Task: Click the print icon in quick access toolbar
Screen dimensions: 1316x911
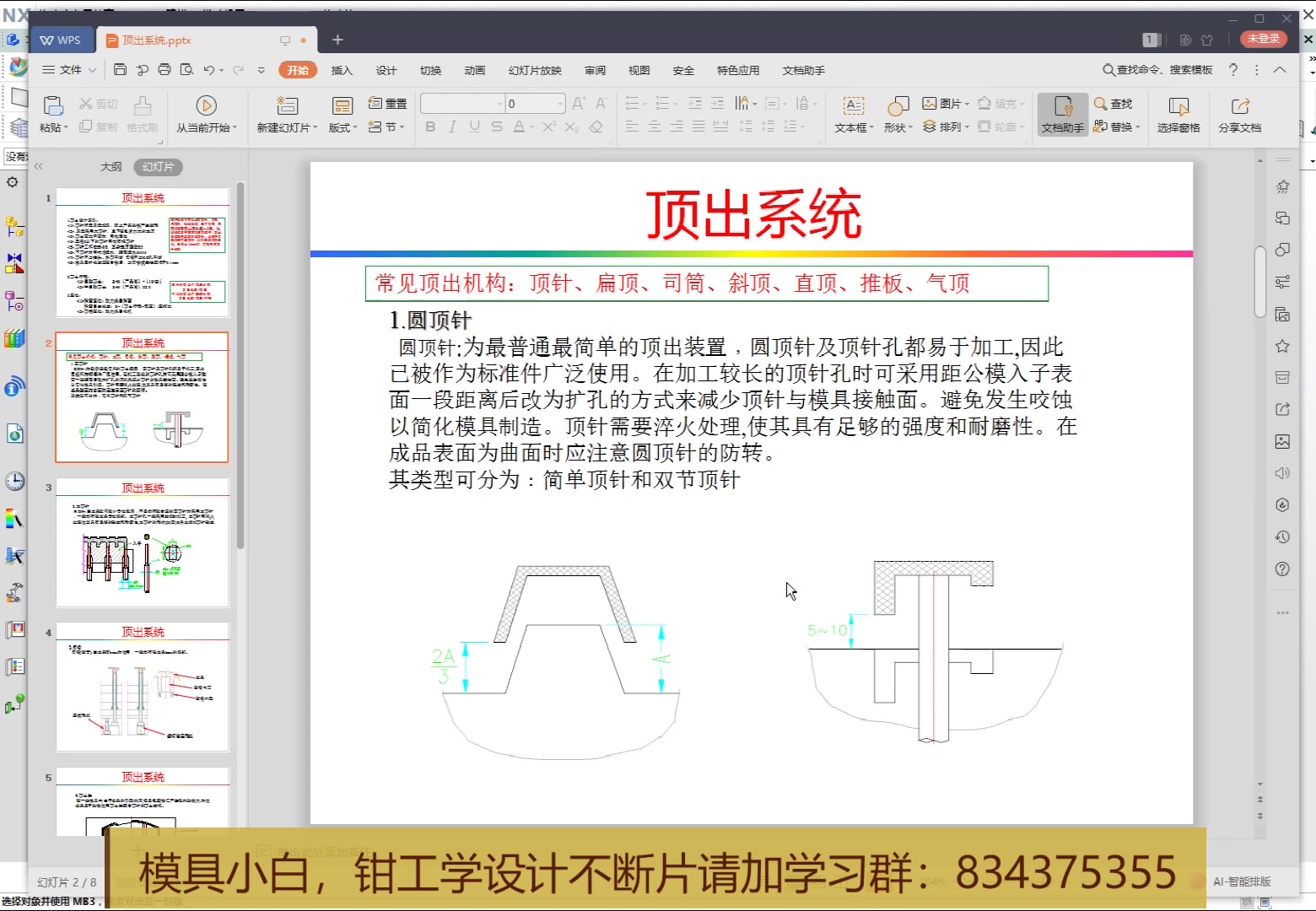Action: coord(164,70)
